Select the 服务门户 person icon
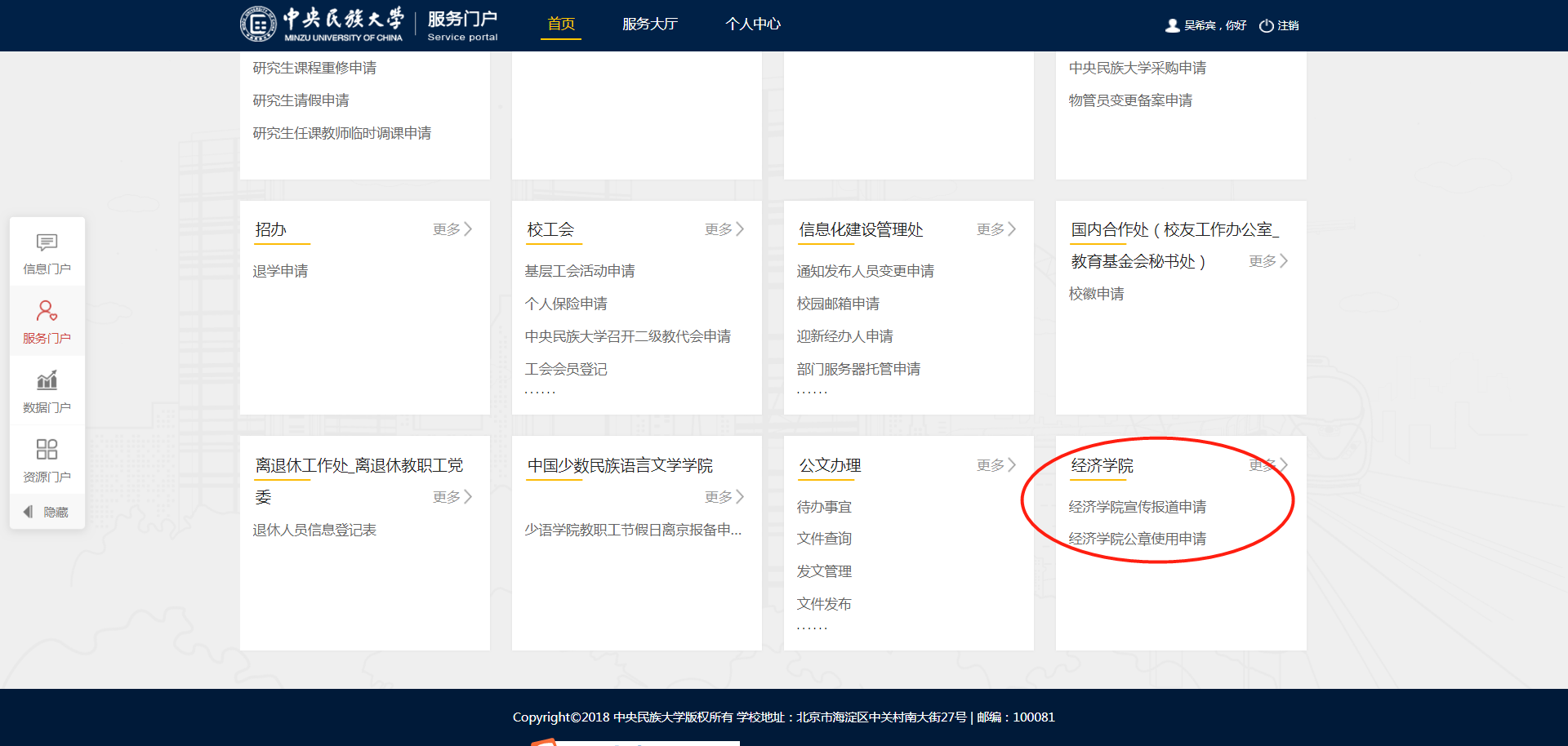 point(47,311)
